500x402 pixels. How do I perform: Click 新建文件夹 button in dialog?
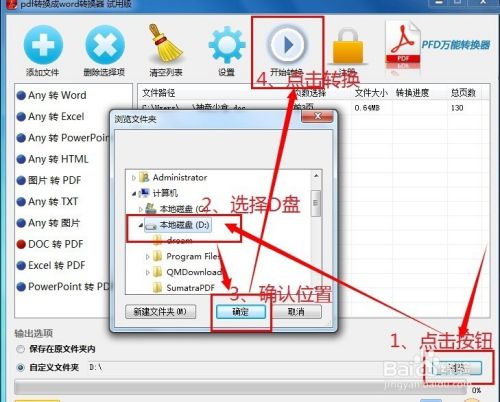(160, 312)
